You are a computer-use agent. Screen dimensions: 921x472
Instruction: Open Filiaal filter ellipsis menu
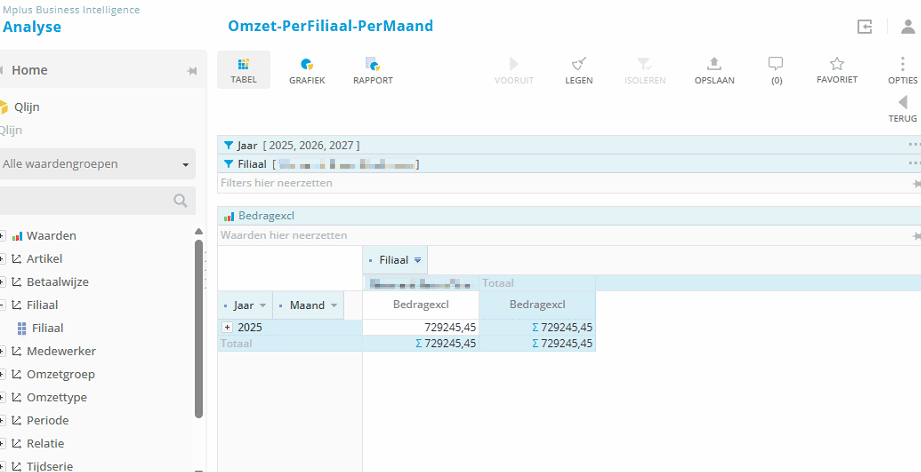click(x=914, y=163)
